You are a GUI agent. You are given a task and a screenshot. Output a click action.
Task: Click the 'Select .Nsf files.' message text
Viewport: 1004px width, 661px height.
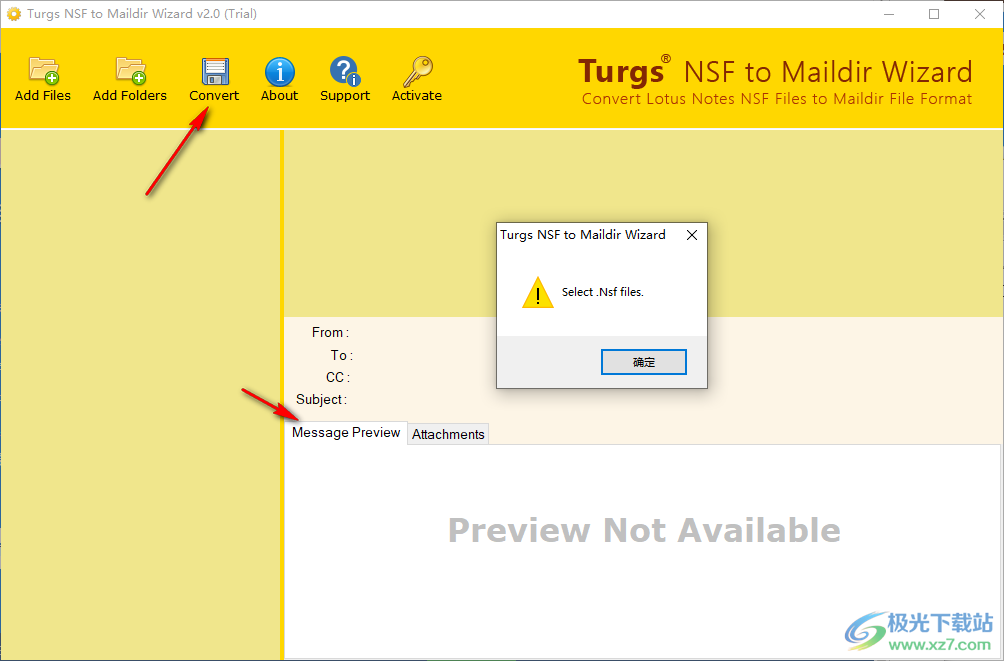coord(603,292)
